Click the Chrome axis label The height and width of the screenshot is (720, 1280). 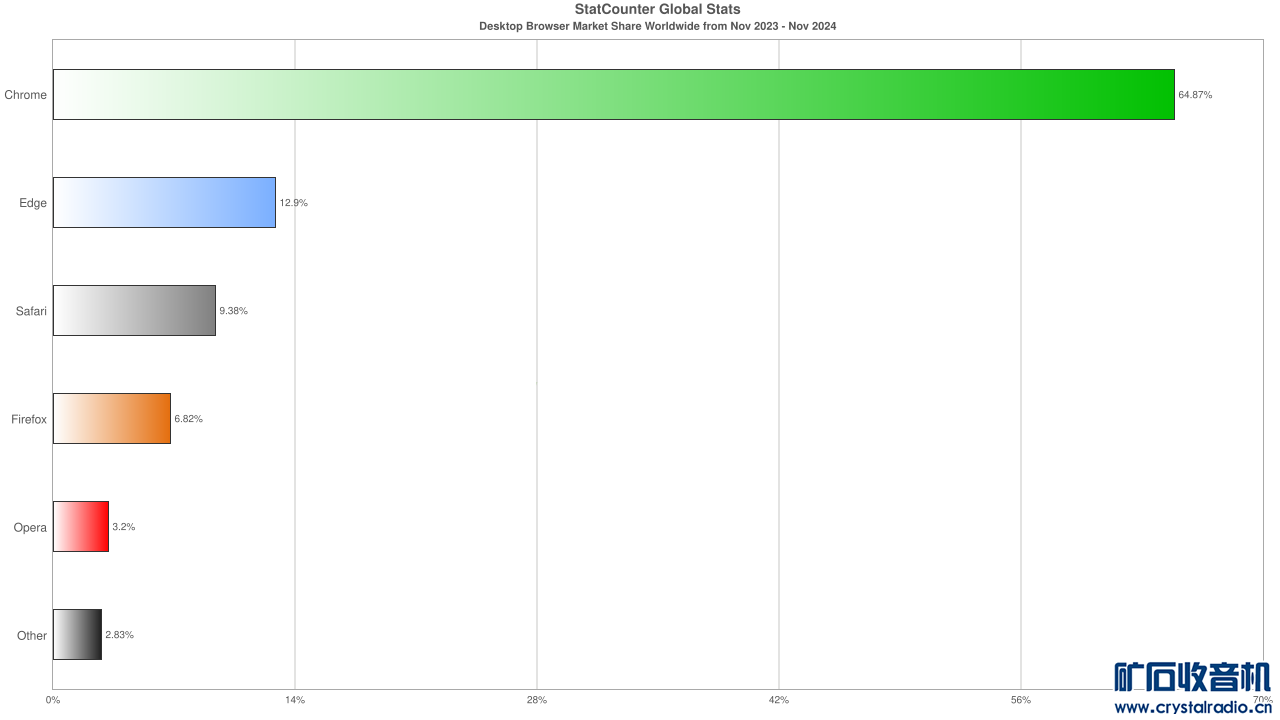25,95
